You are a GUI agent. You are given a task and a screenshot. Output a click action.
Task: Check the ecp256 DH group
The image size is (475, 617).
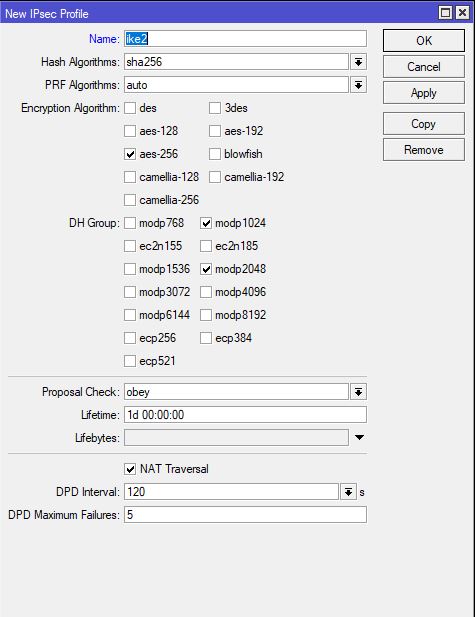pos(130,338)
